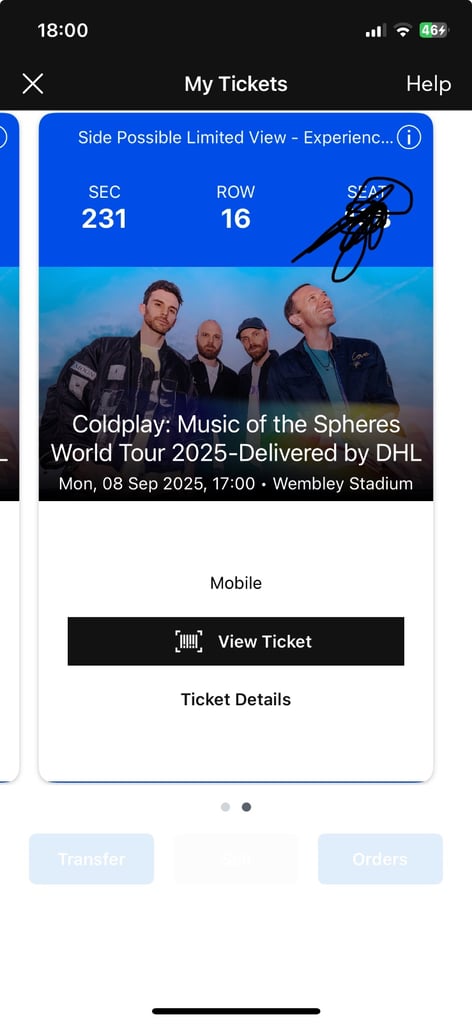Open the Help link

pyautogui.click(x=428, y=84)
